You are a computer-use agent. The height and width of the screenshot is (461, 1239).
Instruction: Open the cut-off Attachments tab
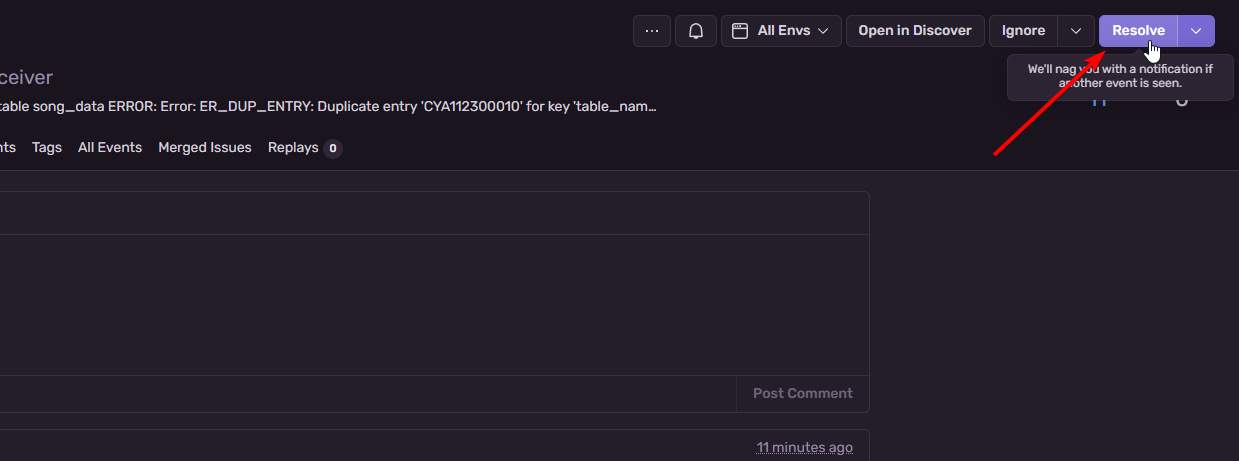click(x=7, y=148)
